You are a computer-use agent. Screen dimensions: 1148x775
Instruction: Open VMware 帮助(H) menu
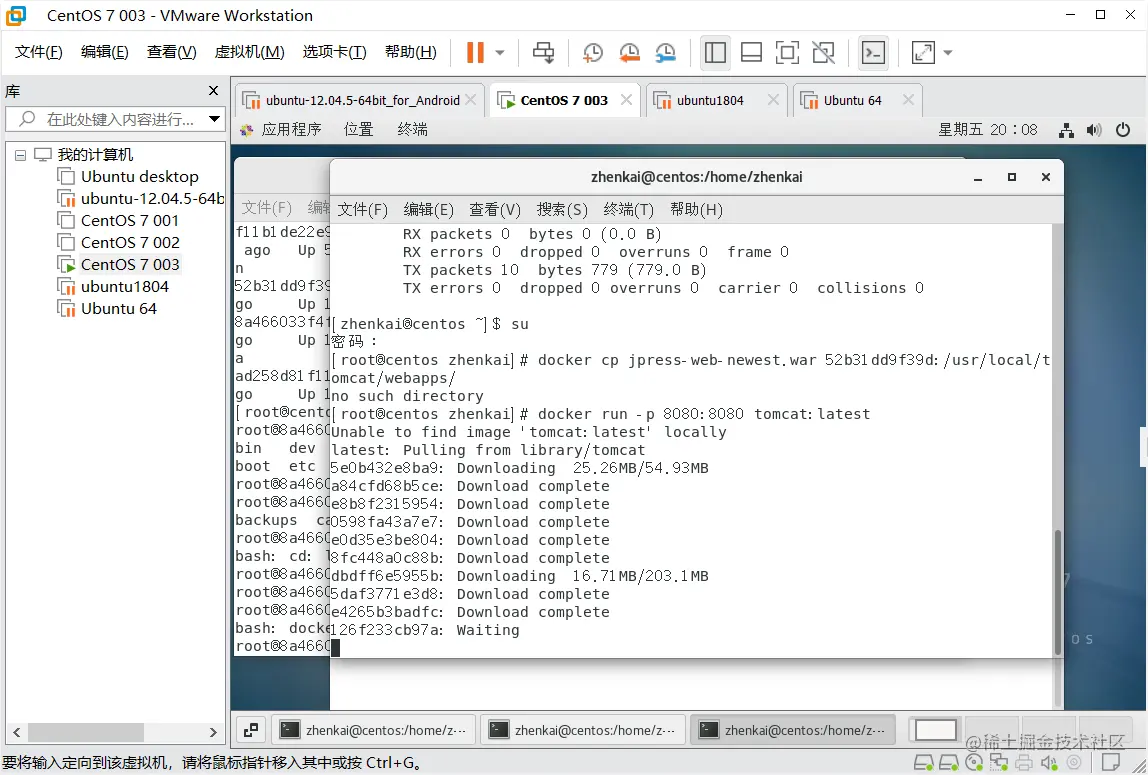point(411,52)
